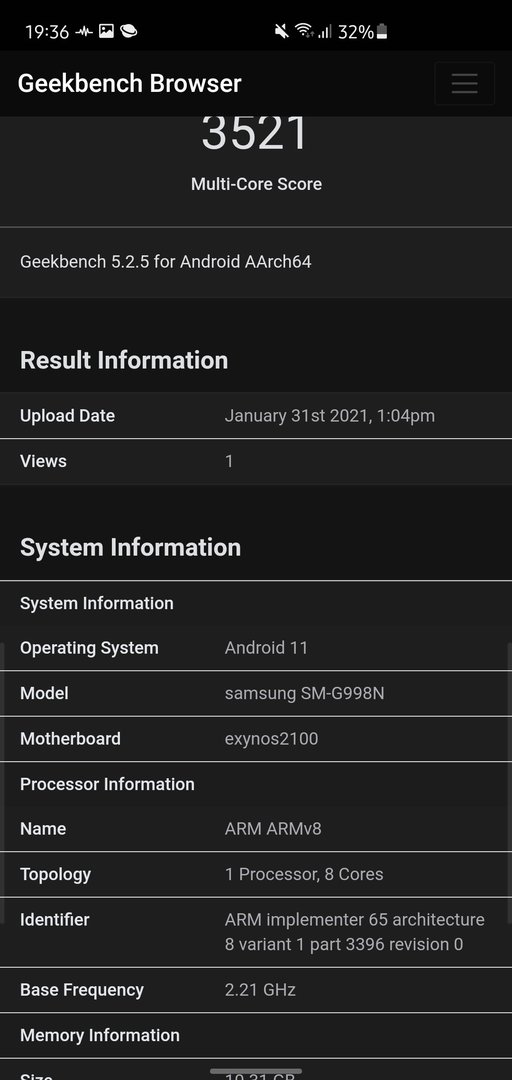Tap the activity pulse notification icon

click(84, 31)
